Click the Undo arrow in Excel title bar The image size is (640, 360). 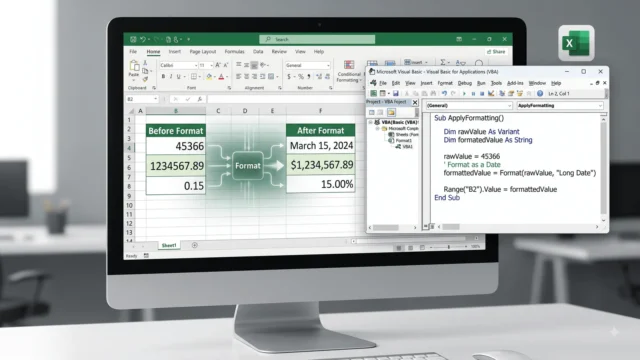[143, 40]
